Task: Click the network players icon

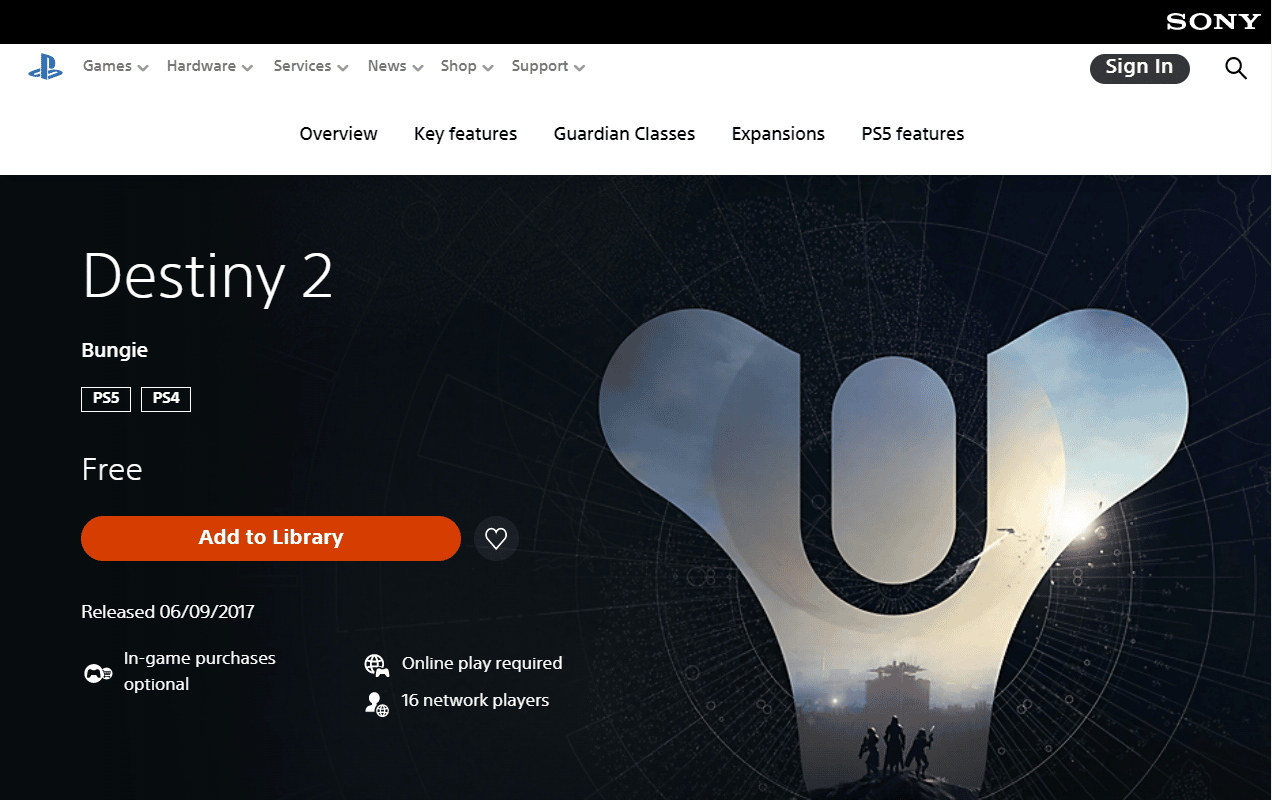Action: 376,703
